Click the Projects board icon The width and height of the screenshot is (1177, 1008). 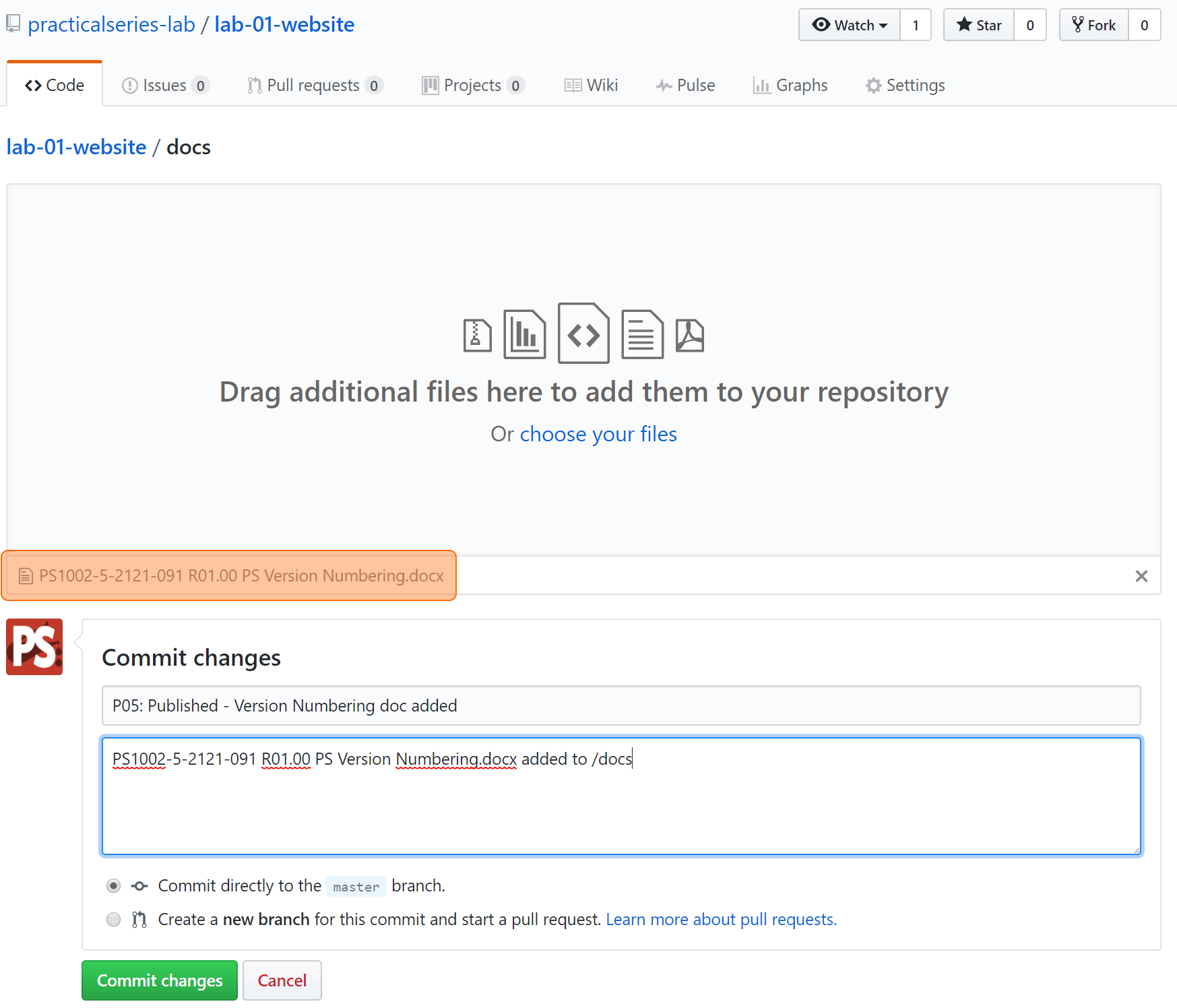pos(430,86)
